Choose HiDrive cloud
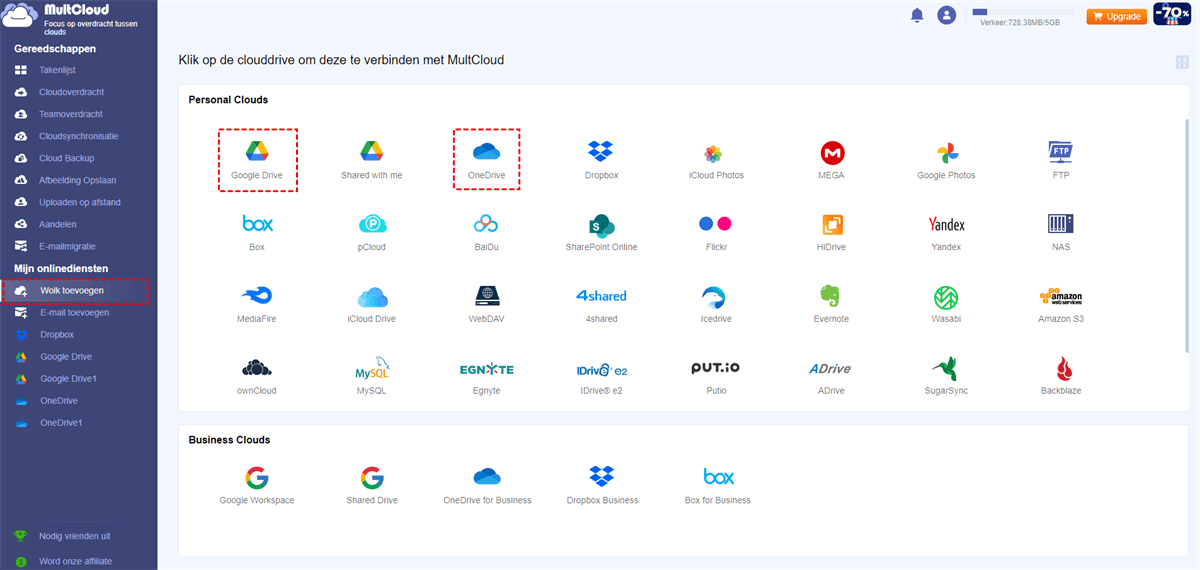This screenshot has width=1200, height=570. coord(832,224)
